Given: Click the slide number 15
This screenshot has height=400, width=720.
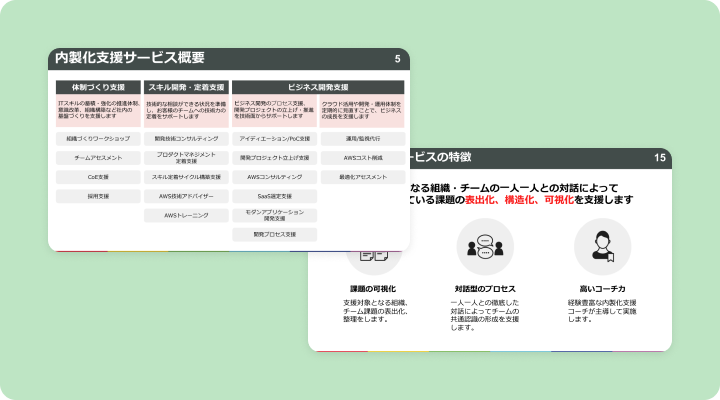Looking at the screenshot, I should 660,158.
